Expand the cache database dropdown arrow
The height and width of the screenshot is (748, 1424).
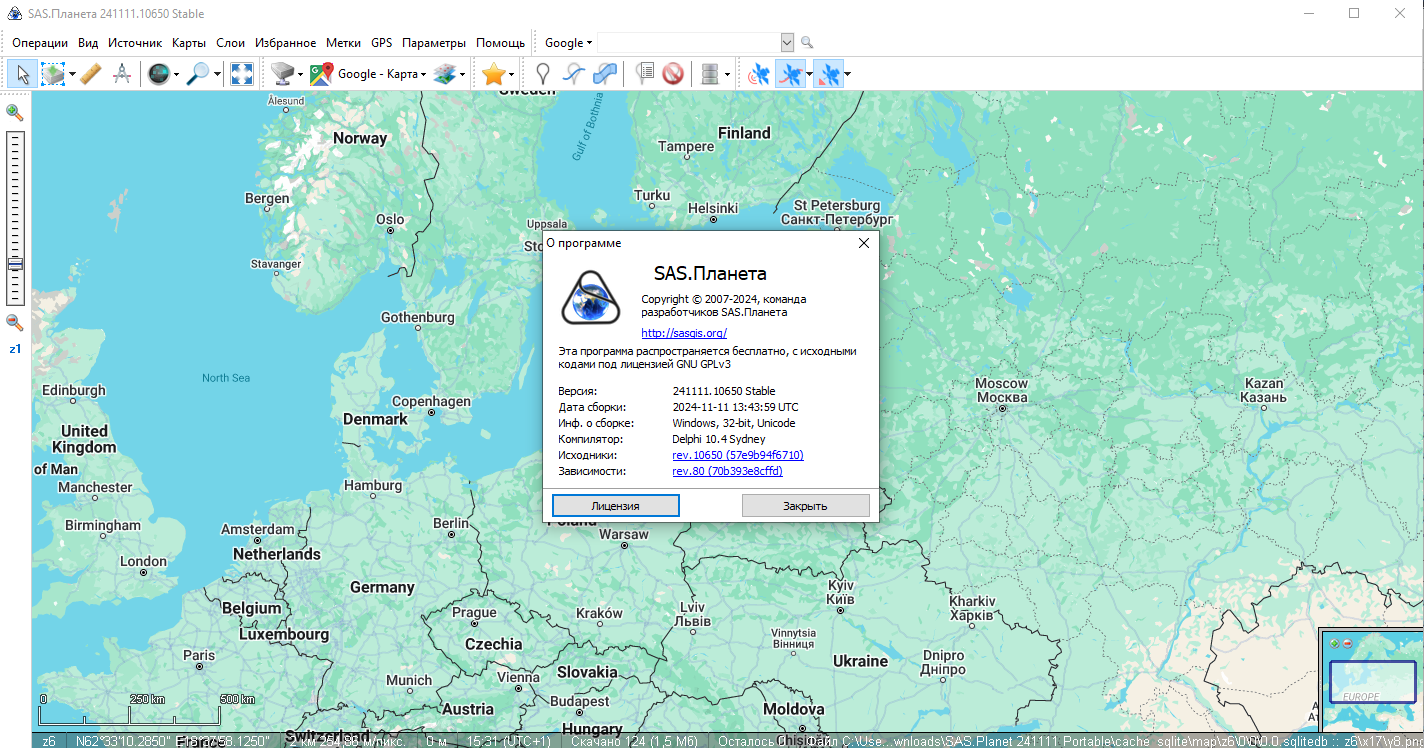727,73
